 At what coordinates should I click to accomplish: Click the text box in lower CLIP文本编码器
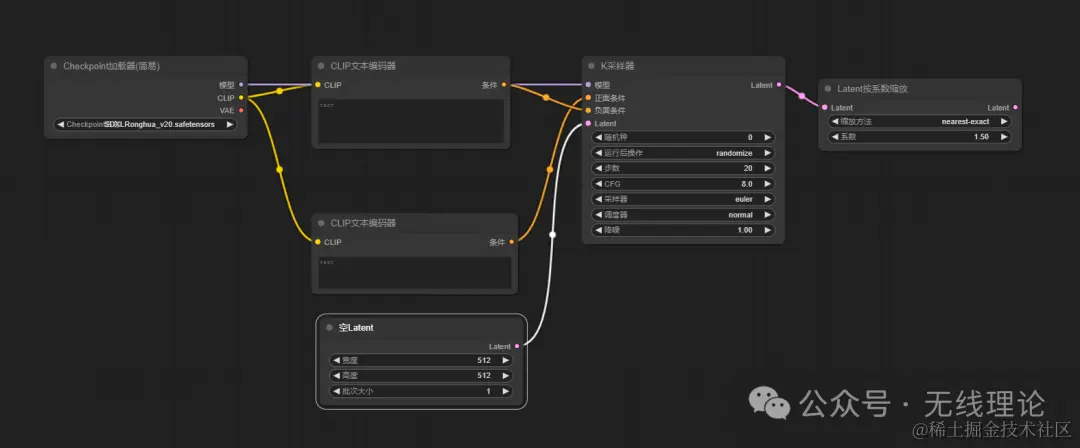tap(415, 272)
